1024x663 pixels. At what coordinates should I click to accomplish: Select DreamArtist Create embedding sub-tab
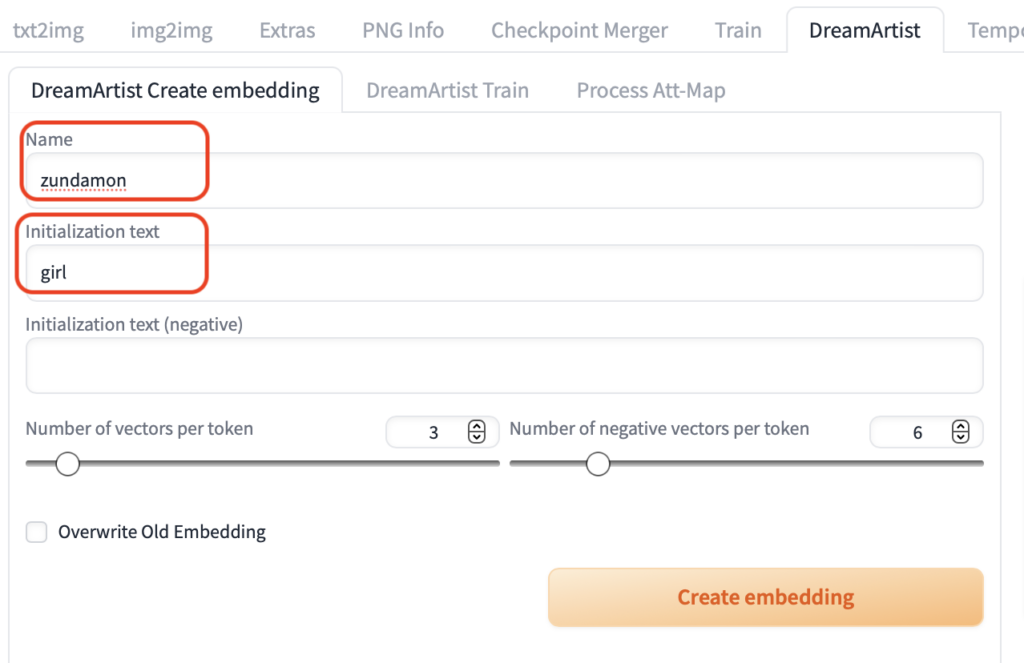[175, 90]
